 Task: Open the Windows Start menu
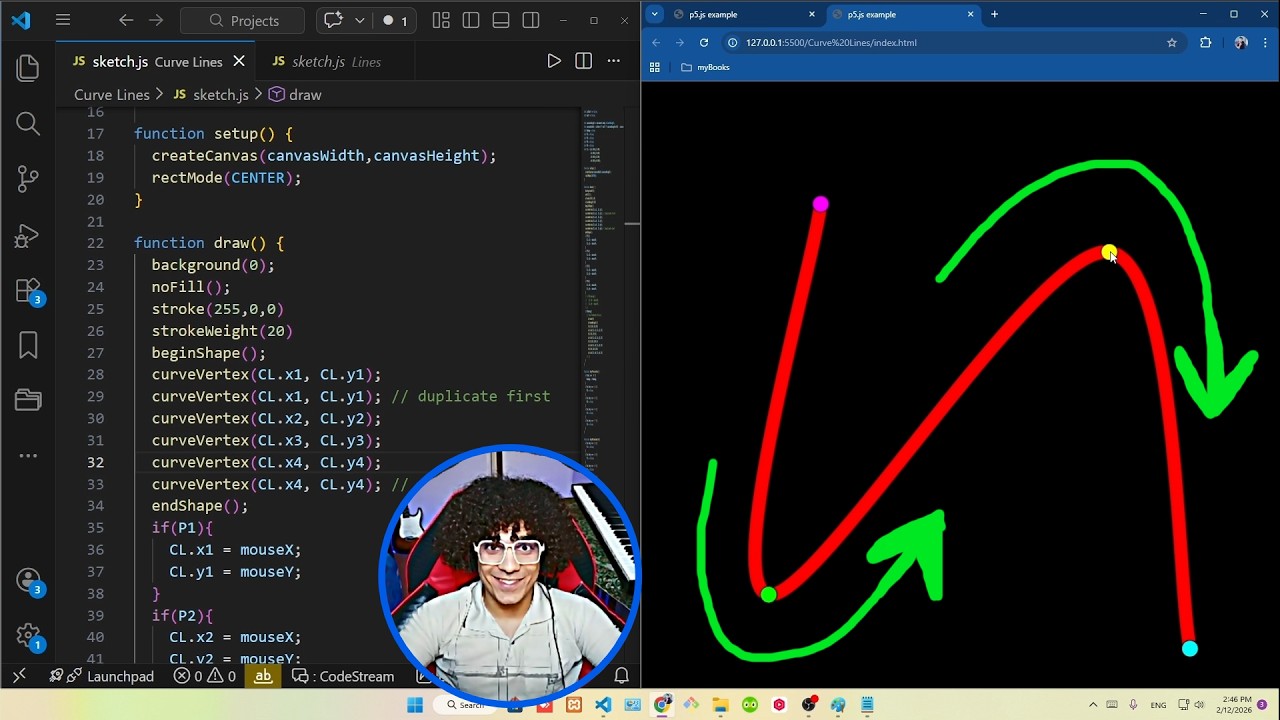pyautogui.click(x=415, y=705)
